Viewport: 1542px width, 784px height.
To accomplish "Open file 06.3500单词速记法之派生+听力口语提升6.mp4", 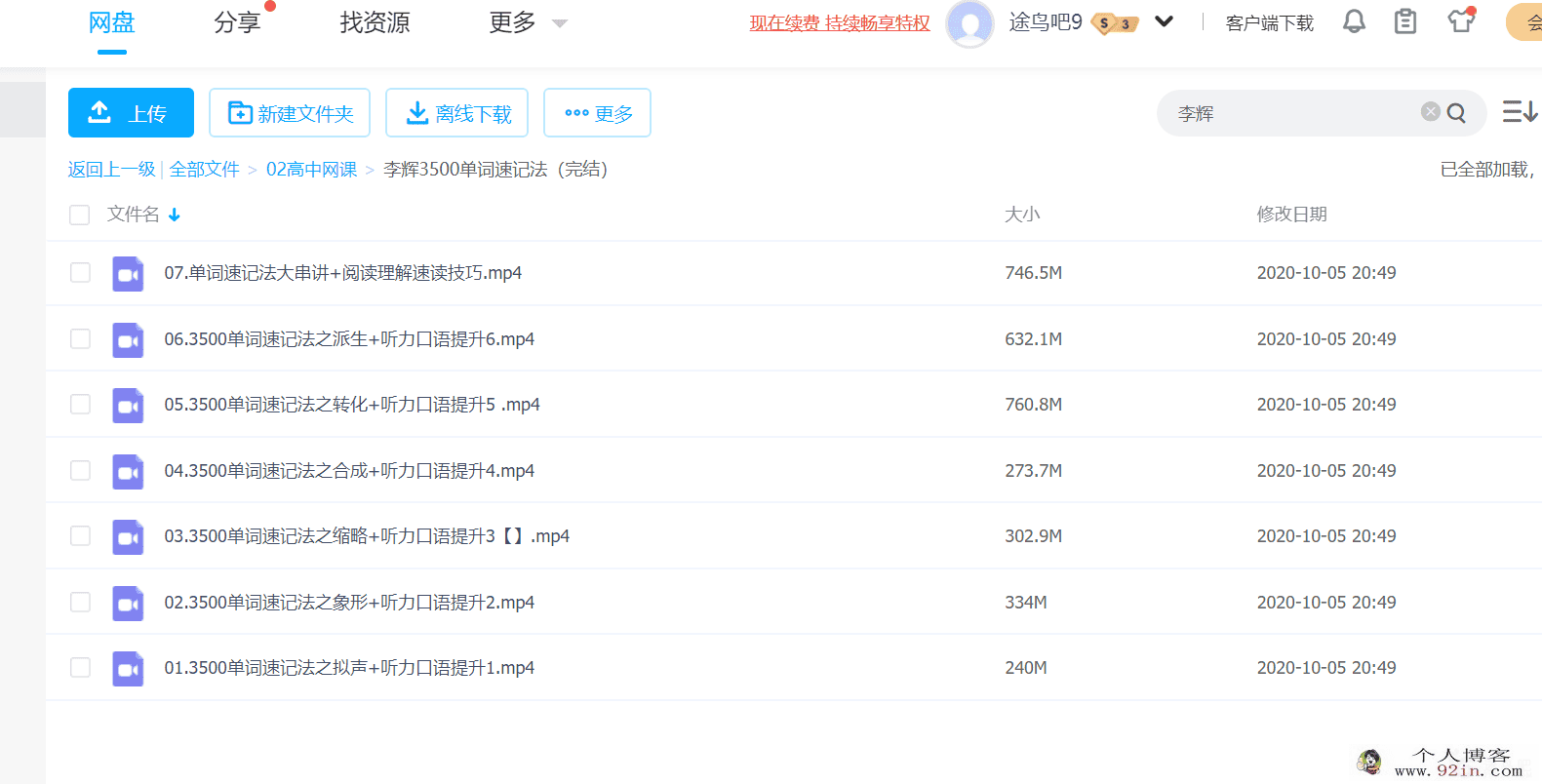I will [x=349, y=339].
